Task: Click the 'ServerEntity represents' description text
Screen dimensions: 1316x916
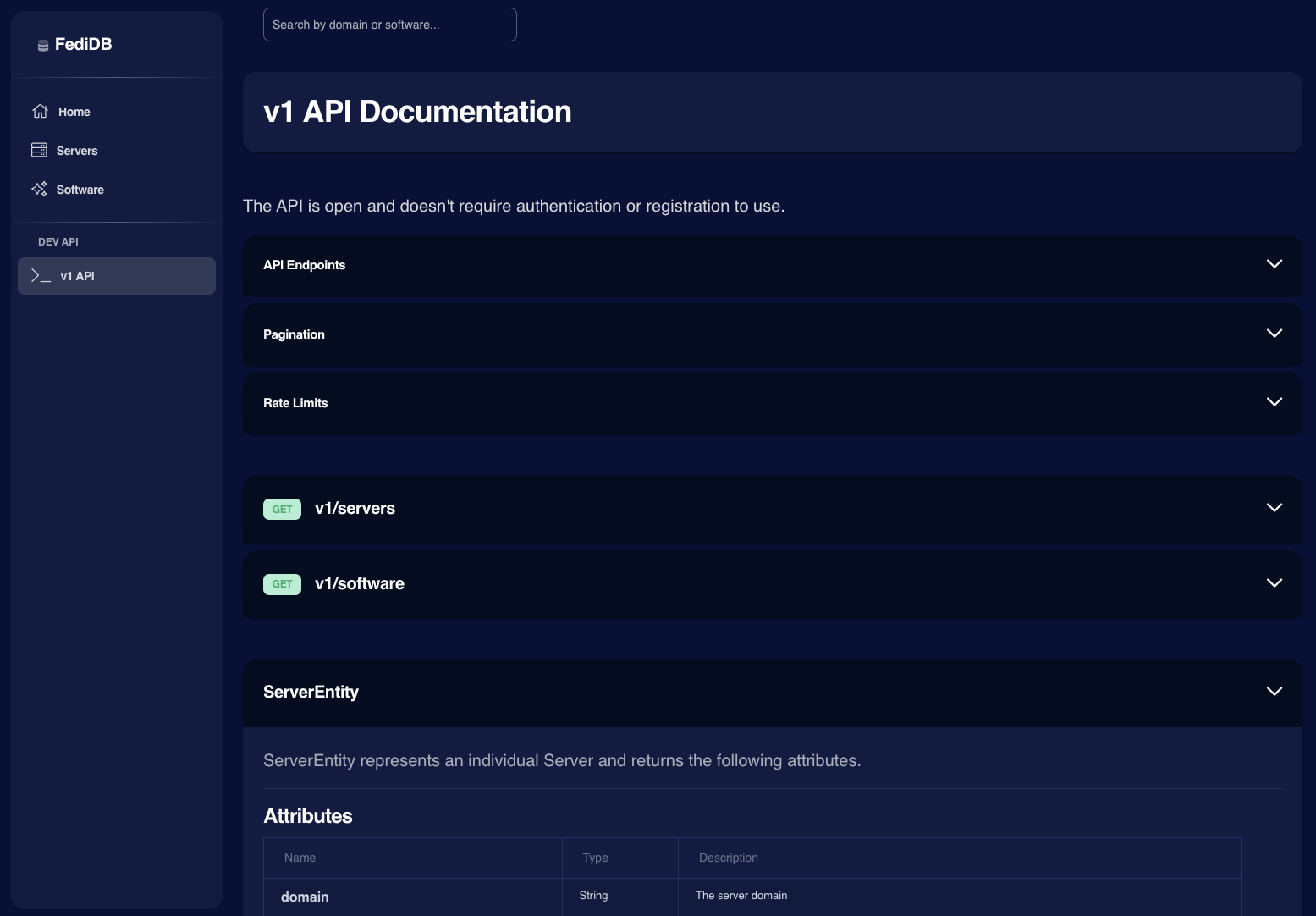Action: coord(562,760)
